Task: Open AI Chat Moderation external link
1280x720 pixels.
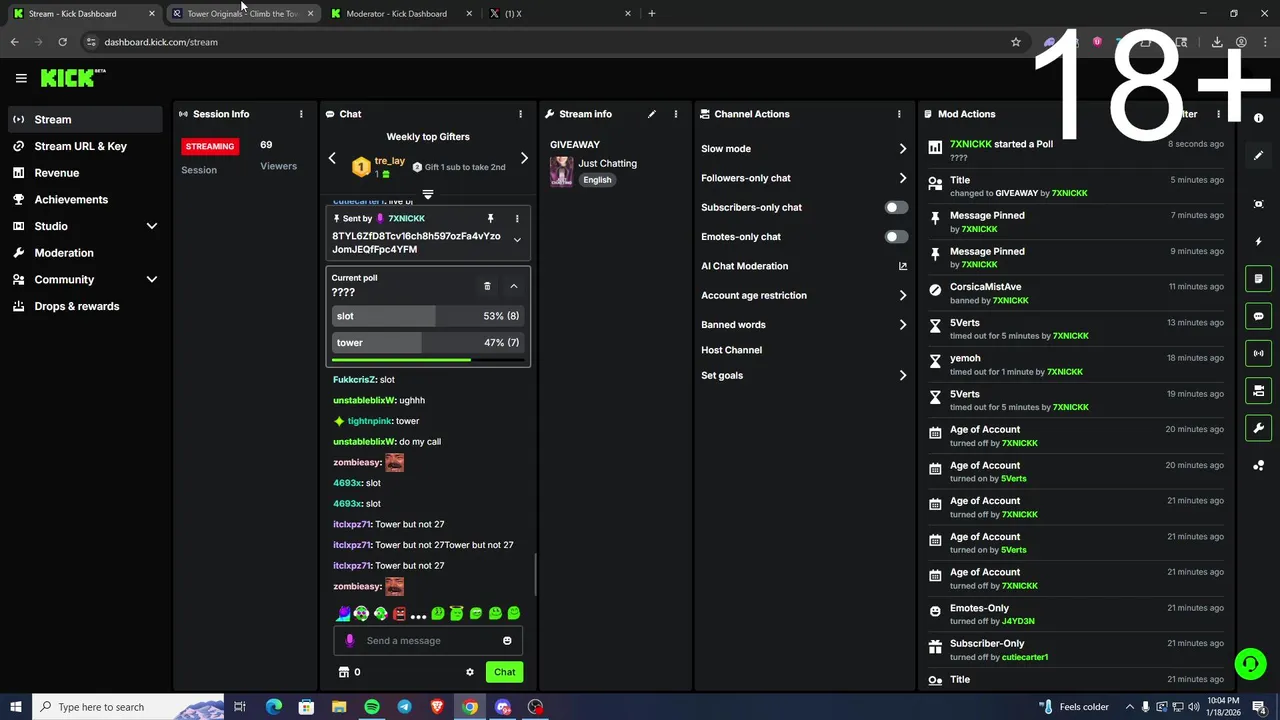Action: 903,266
